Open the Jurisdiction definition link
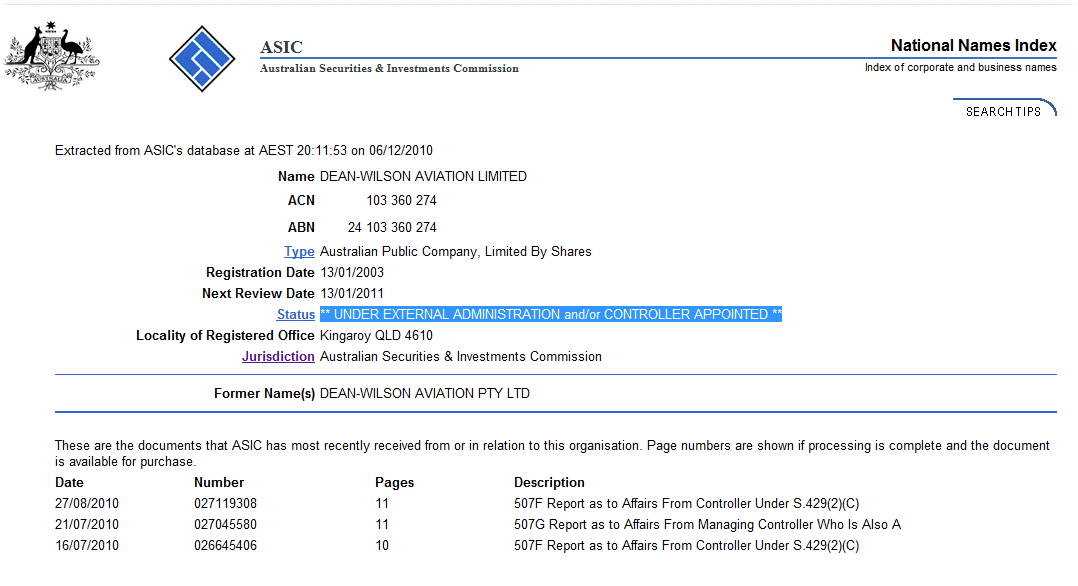The width and height of the screenshot is (1078, 586). click(278, 356)
